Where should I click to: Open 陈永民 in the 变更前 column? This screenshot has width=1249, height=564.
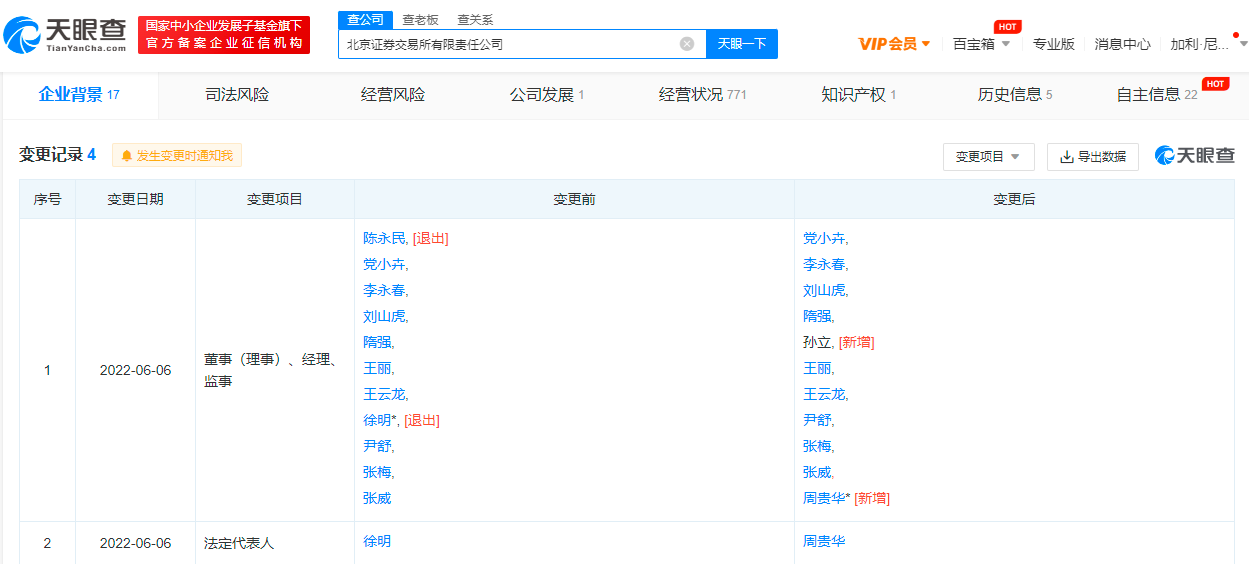(385, 238)
